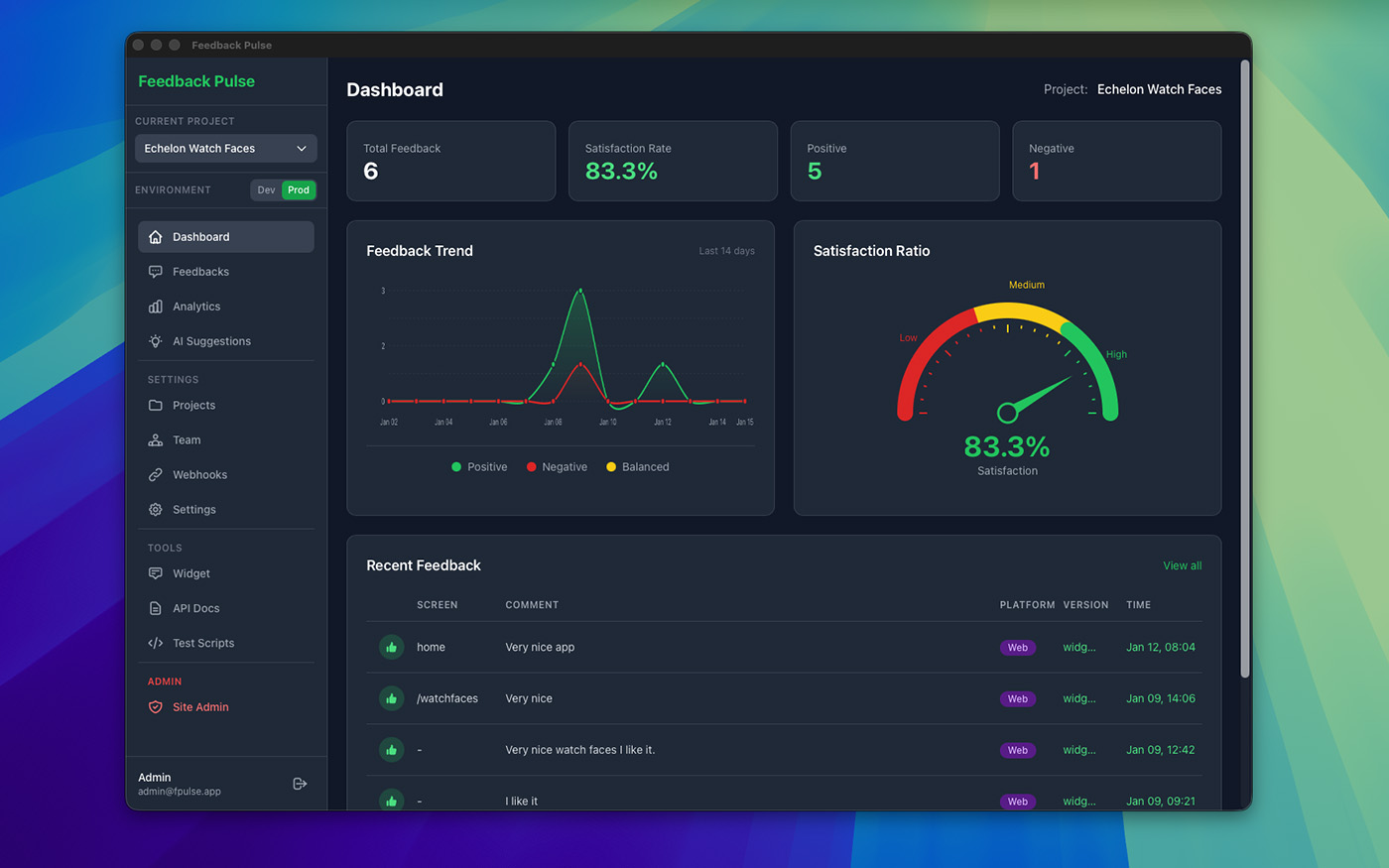Select the Test Scripts code icon
Image resolution: width=1389 pixels, height=868 pixels.
point(154,643)
